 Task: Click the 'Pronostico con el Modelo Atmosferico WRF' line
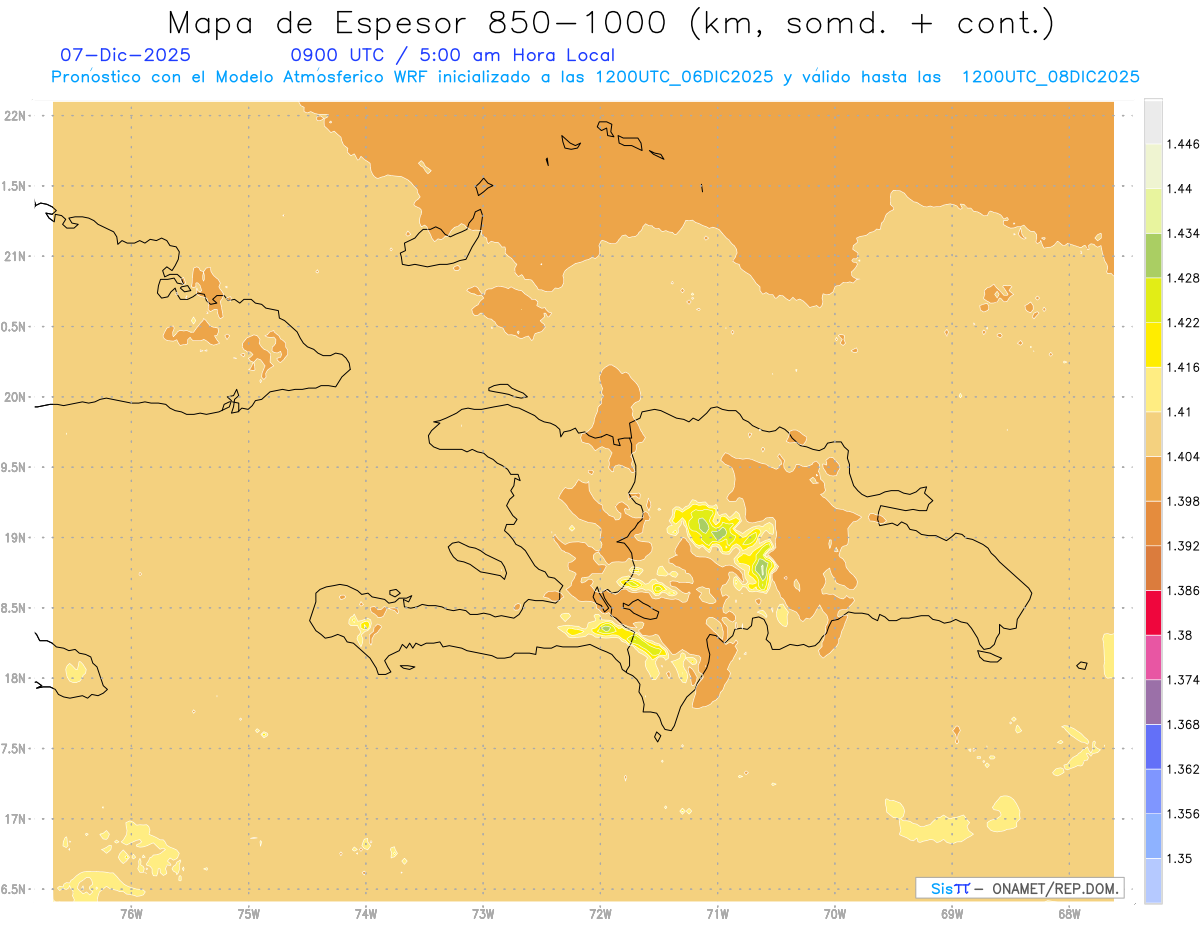click(x=595, y=77)
